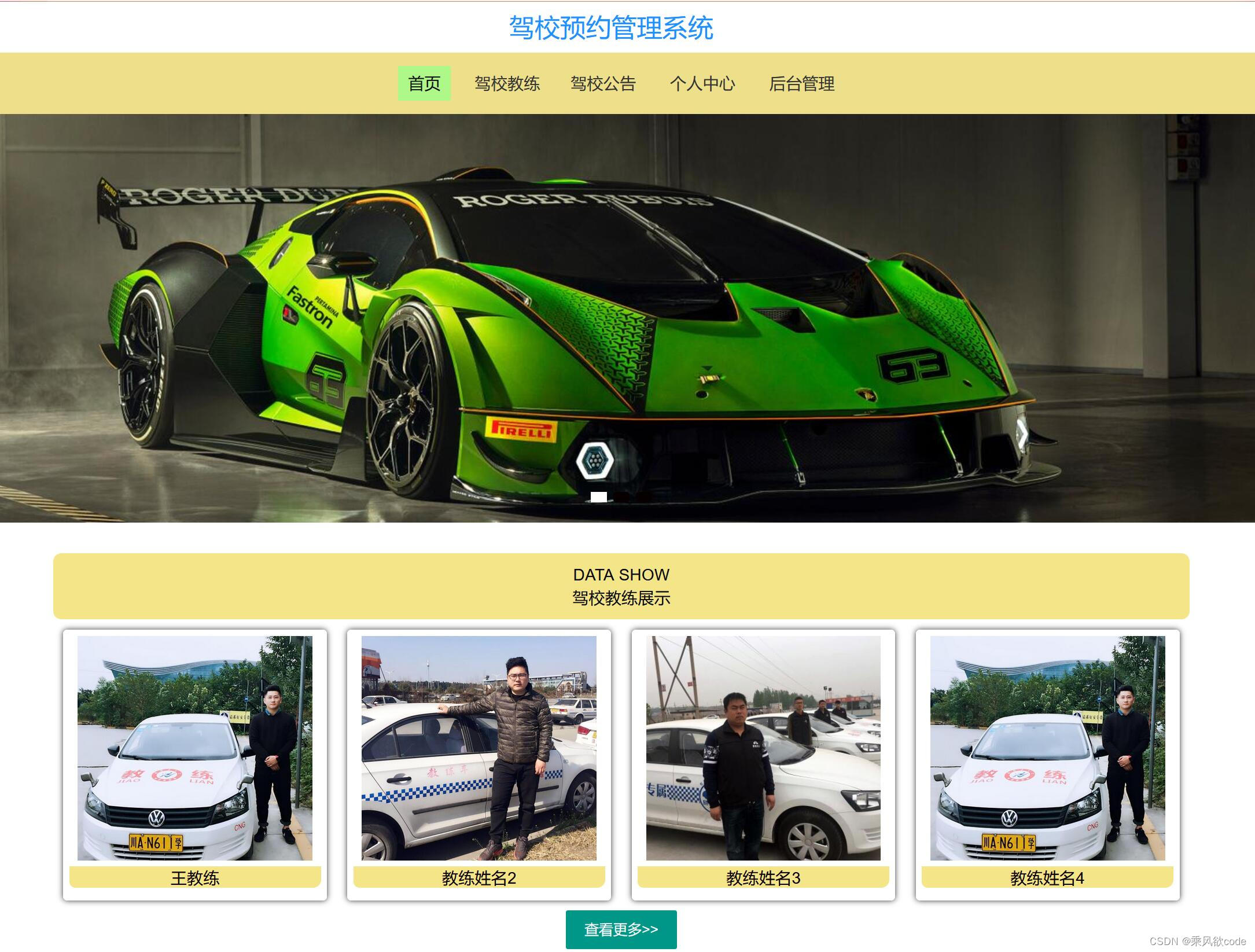Viewport: 1255px width, 952px height.
Task: Click the 教练姓名2 name label
Action: (x=479, y=877)
